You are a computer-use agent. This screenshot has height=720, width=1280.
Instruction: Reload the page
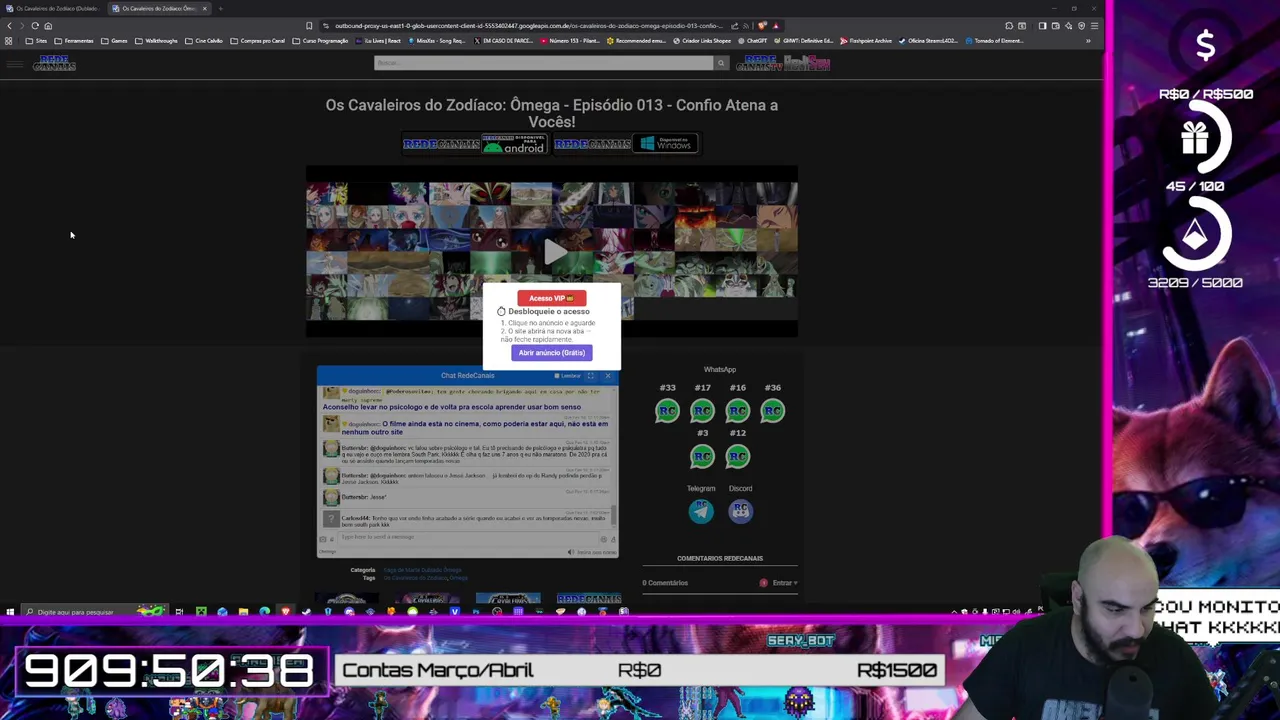35,26
